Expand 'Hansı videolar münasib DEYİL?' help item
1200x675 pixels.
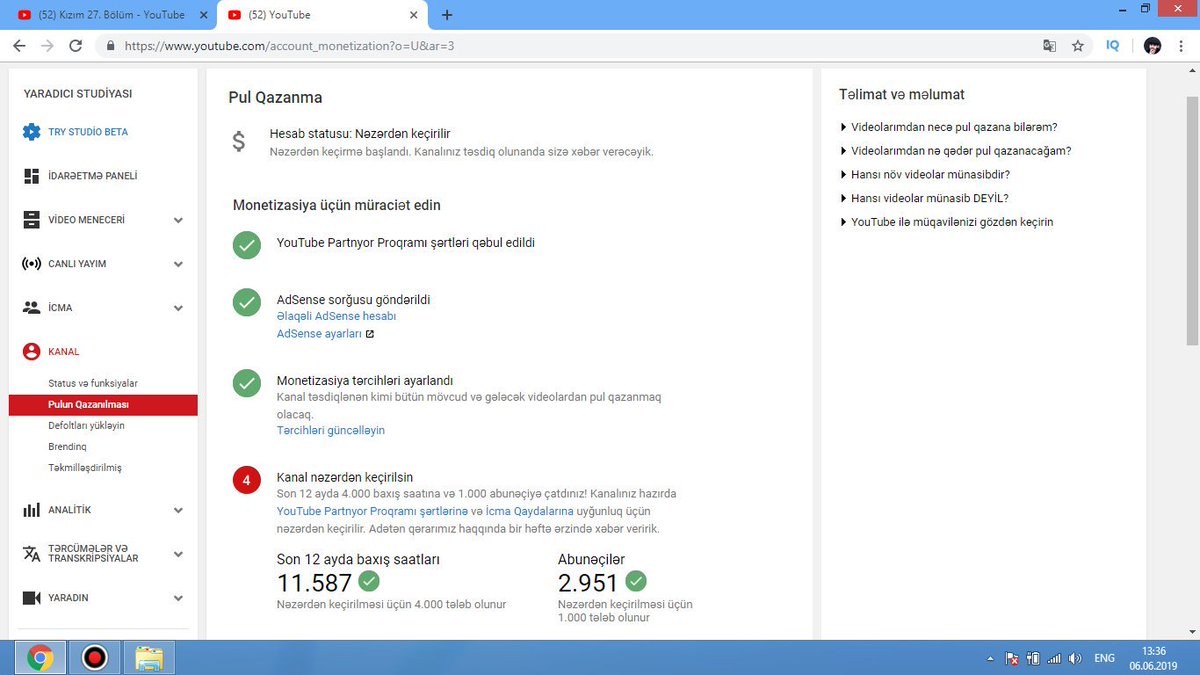pyautogui.click(x=924, y=198)
